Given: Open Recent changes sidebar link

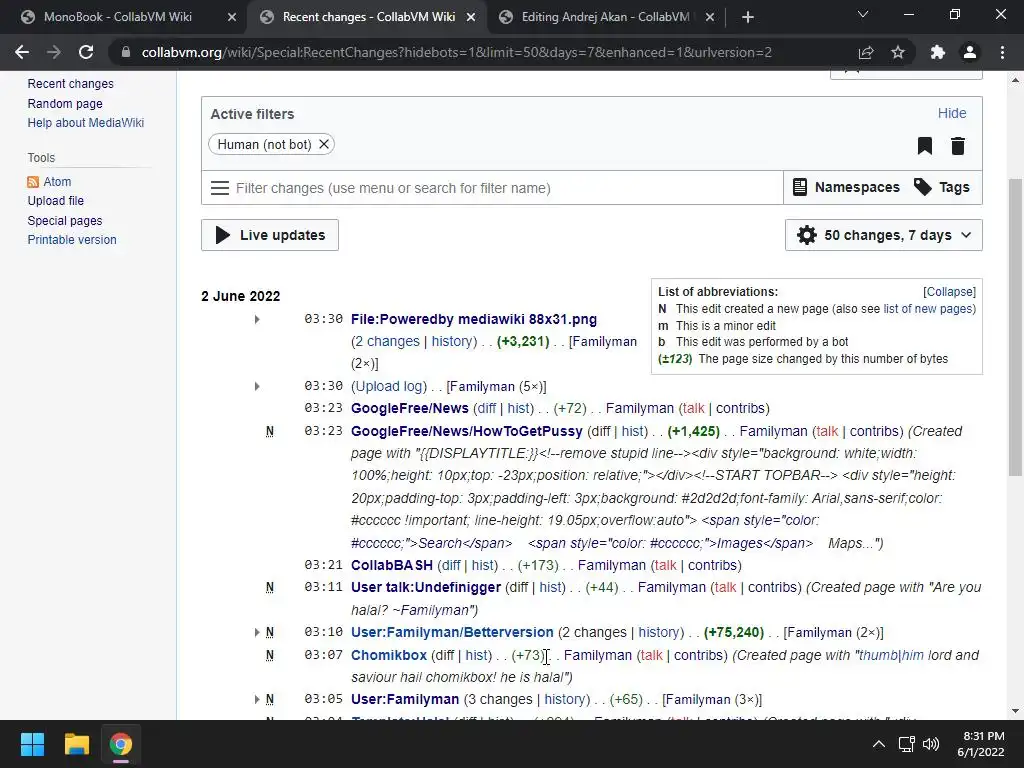Looking at the screenshot, I should coord(71,84).
